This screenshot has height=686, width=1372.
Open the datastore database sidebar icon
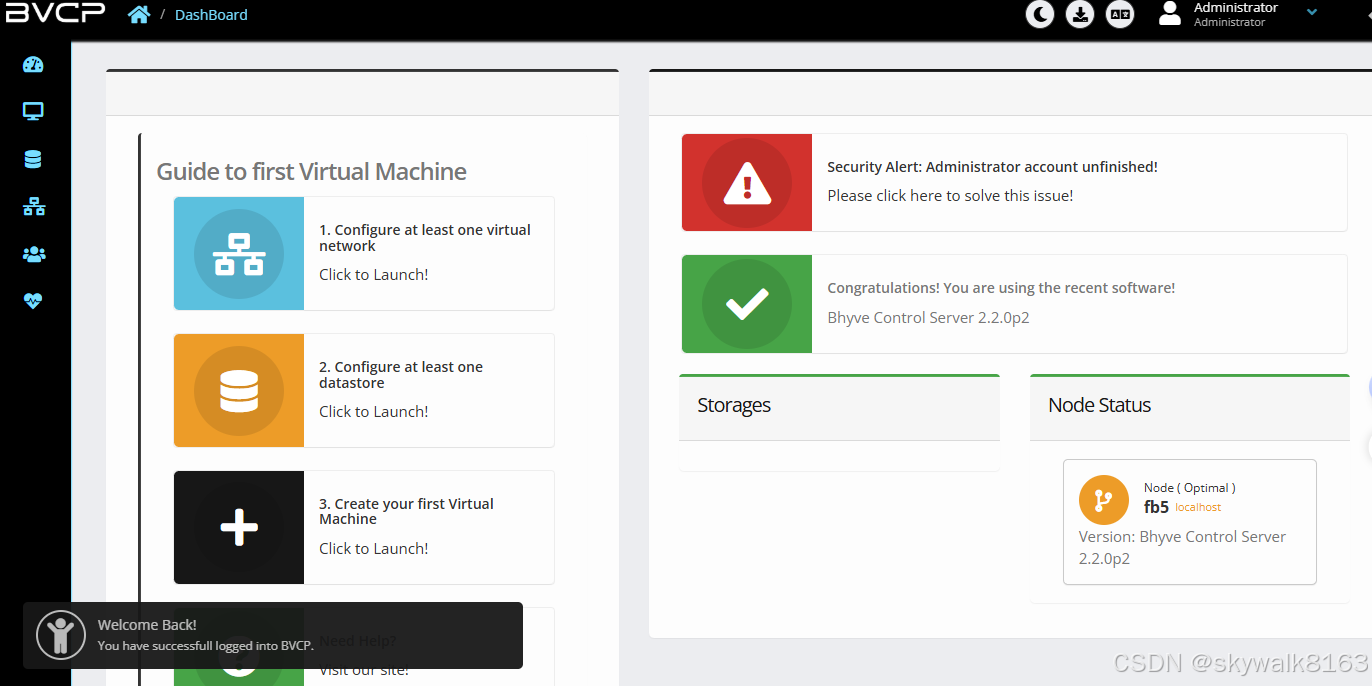pos(33,159)
